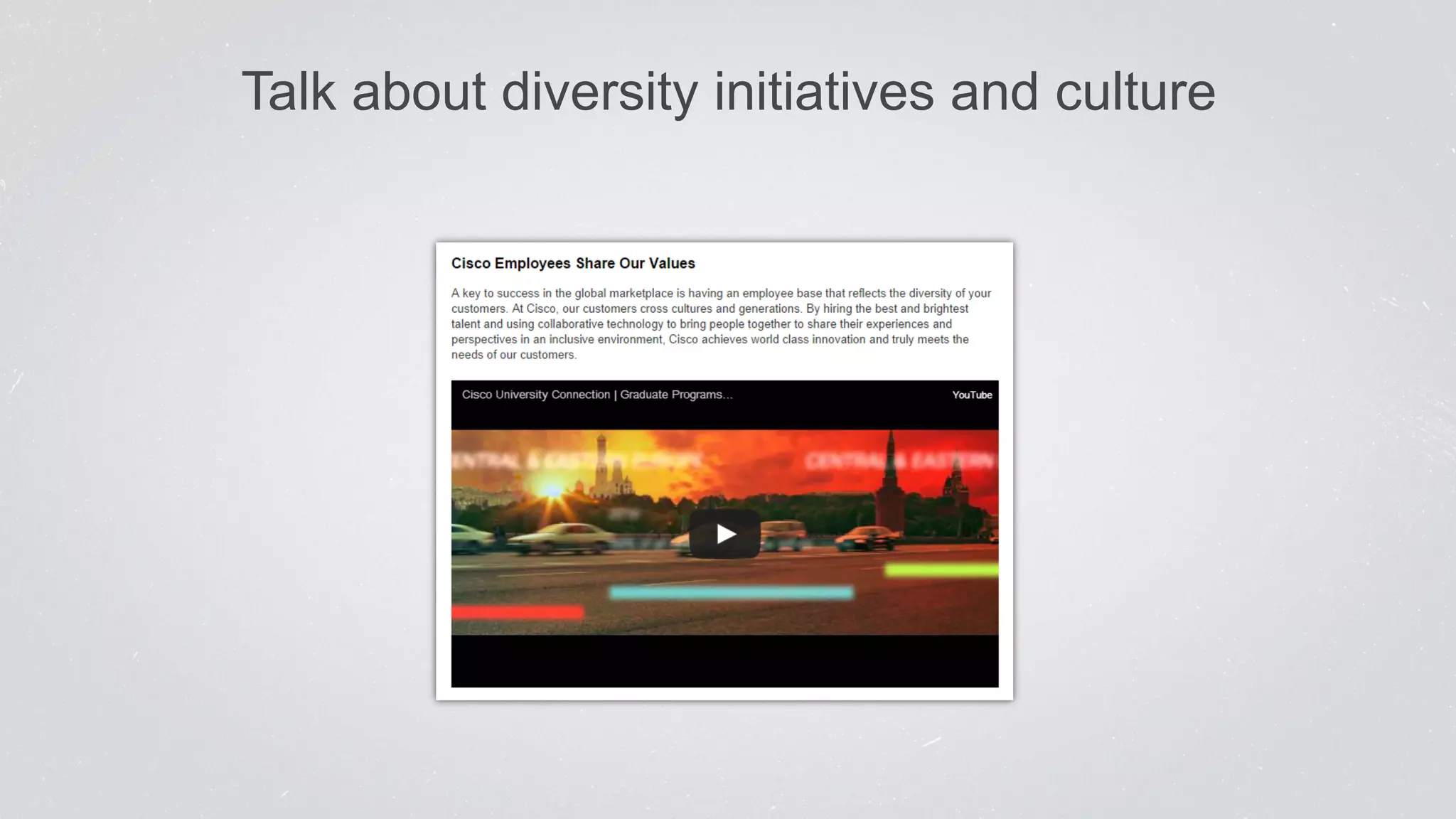Select the 'Cisco Employees Share Our Values' heading

(x=573, y=263)
